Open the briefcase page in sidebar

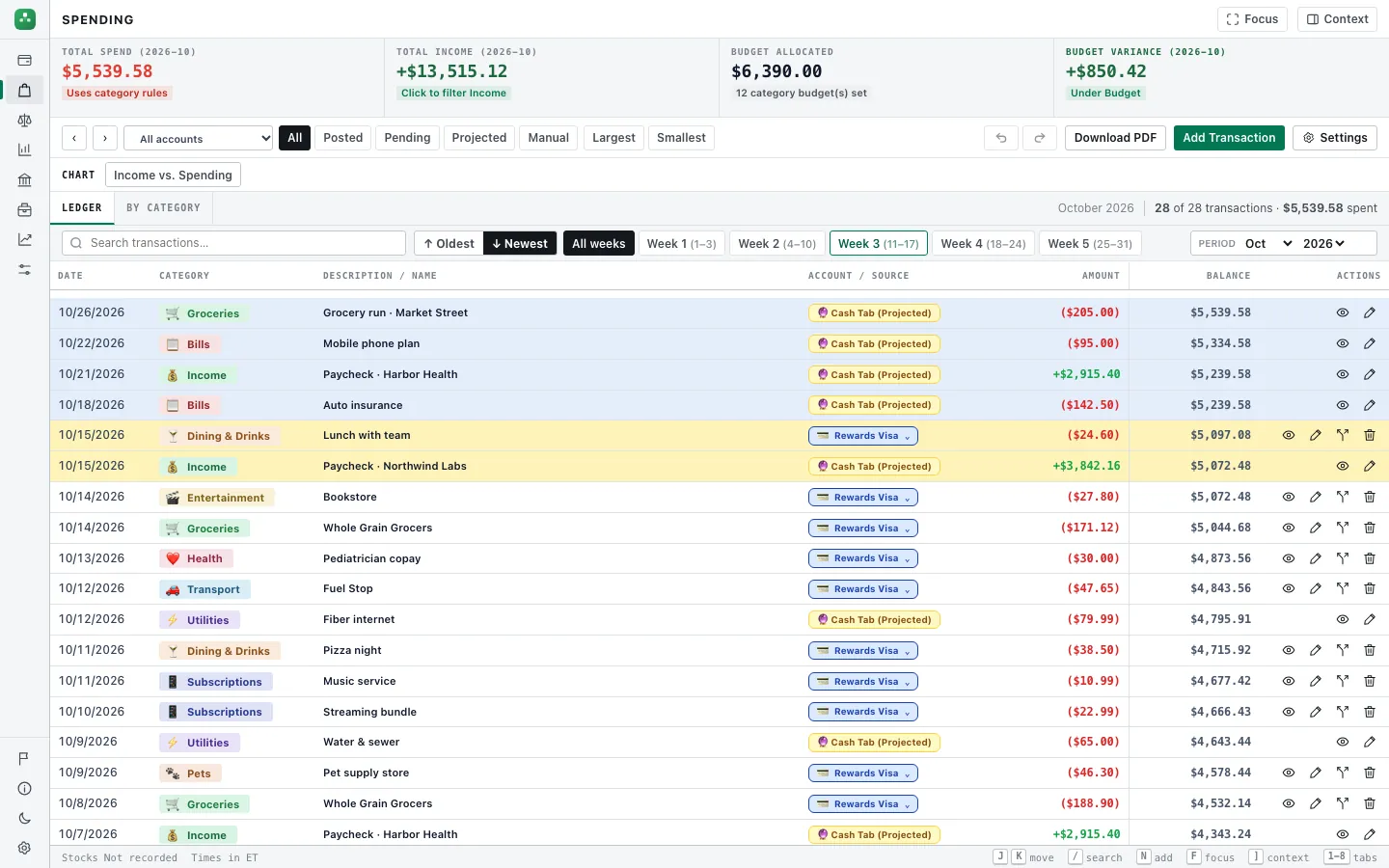[x=25, y=209]
